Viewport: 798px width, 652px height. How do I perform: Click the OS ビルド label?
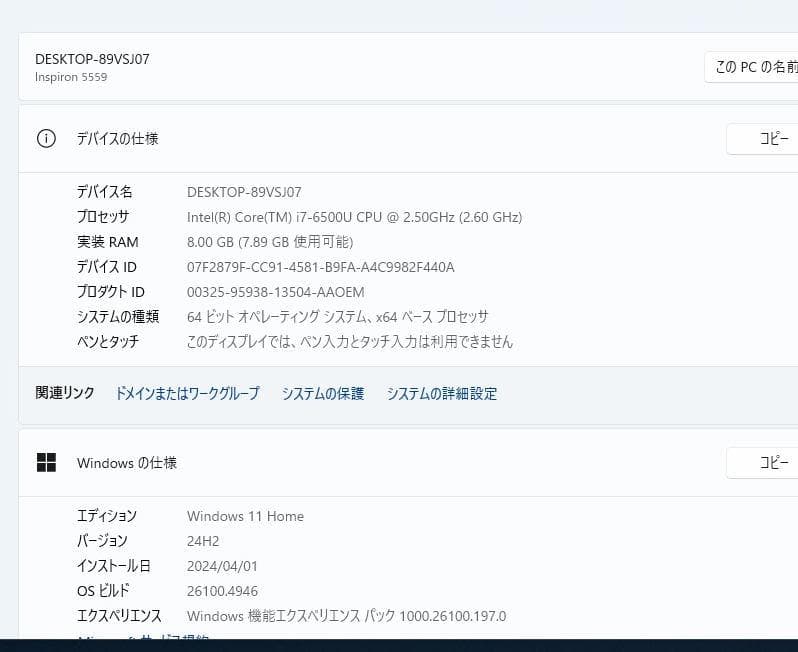click(x=103, y=590)
